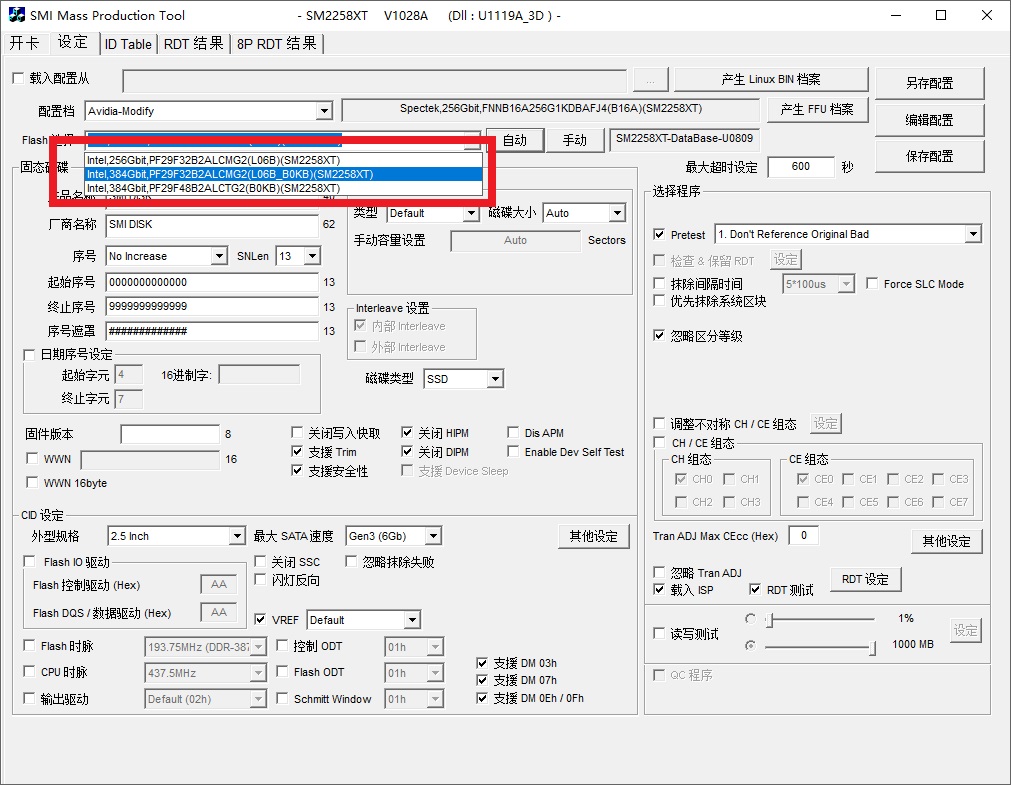The image size is (1011, 785).
Task: Enable the 载入配置从 checkbox
Action: pyautogui.click(x=17, y=79)
